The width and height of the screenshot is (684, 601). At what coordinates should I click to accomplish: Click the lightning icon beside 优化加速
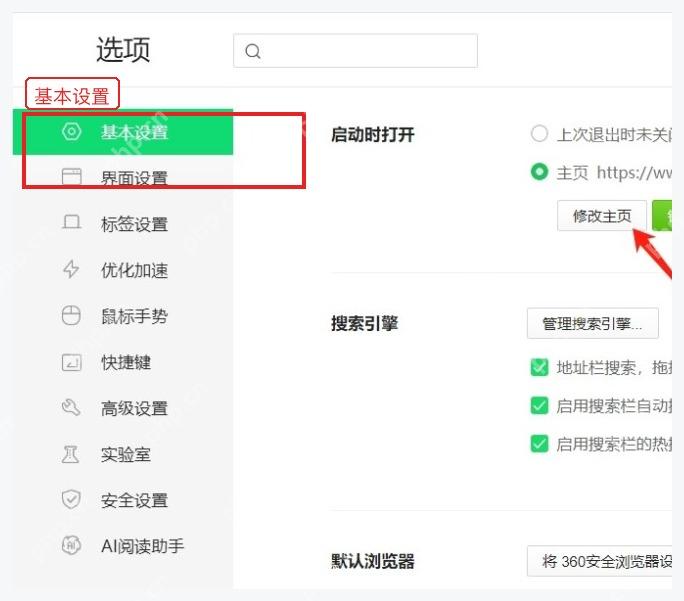(71, 269)
